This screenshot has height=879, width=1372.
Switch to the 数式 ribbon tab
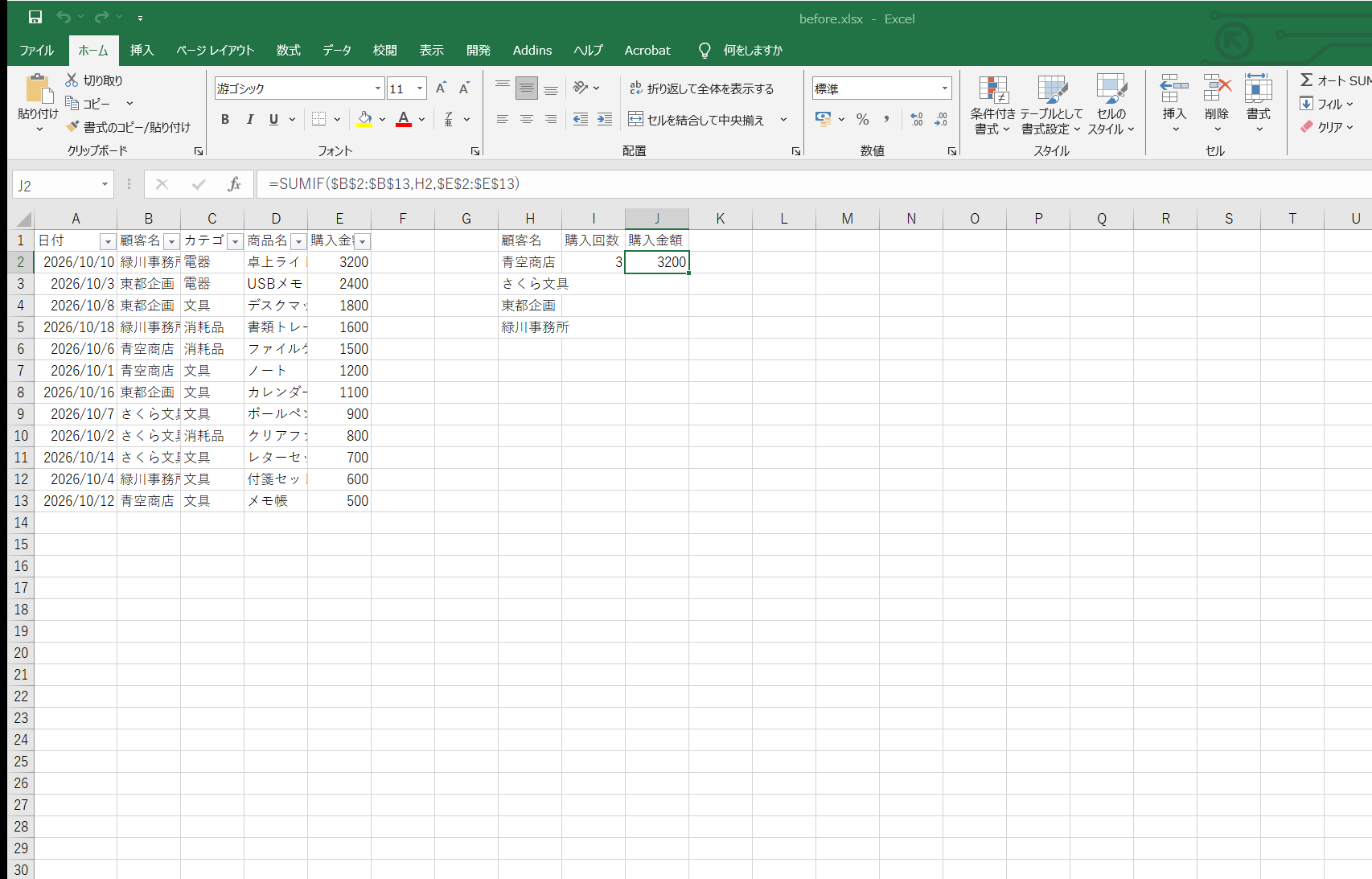click(x=288, y=50)
